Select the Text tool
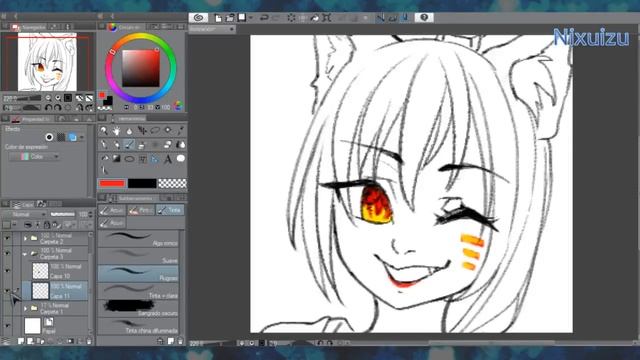The height and width of the screenshot is (360, 640). point(168,159)
